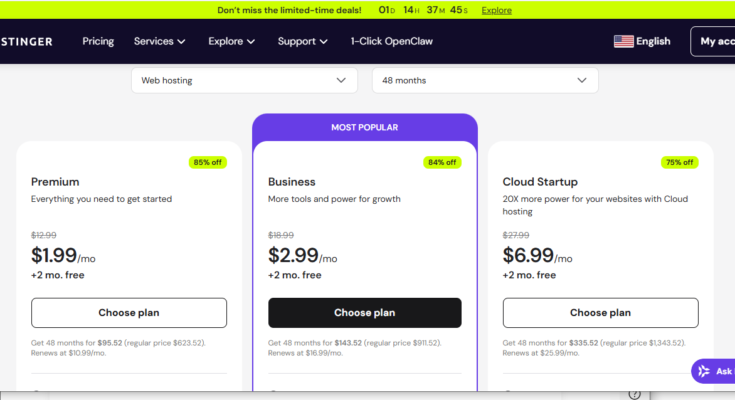735x400 pixels.
Task: Click the MOST POPULAR banner label
Action: pyautogui.click(x=365, y=128)
